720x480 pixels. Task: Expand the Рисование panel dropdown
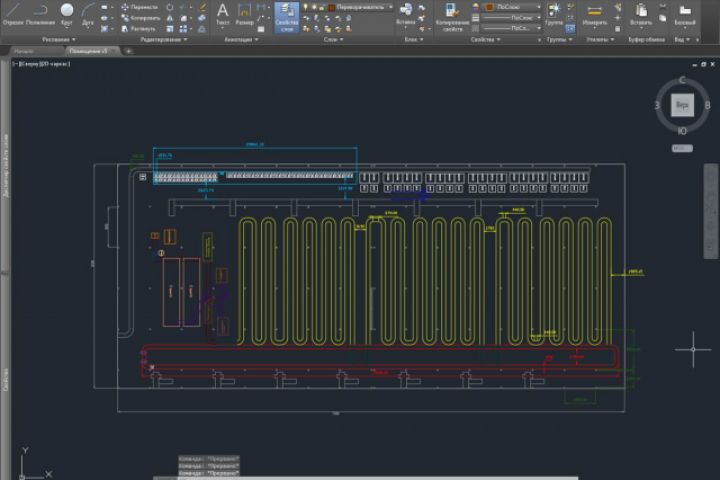(57, 40)
